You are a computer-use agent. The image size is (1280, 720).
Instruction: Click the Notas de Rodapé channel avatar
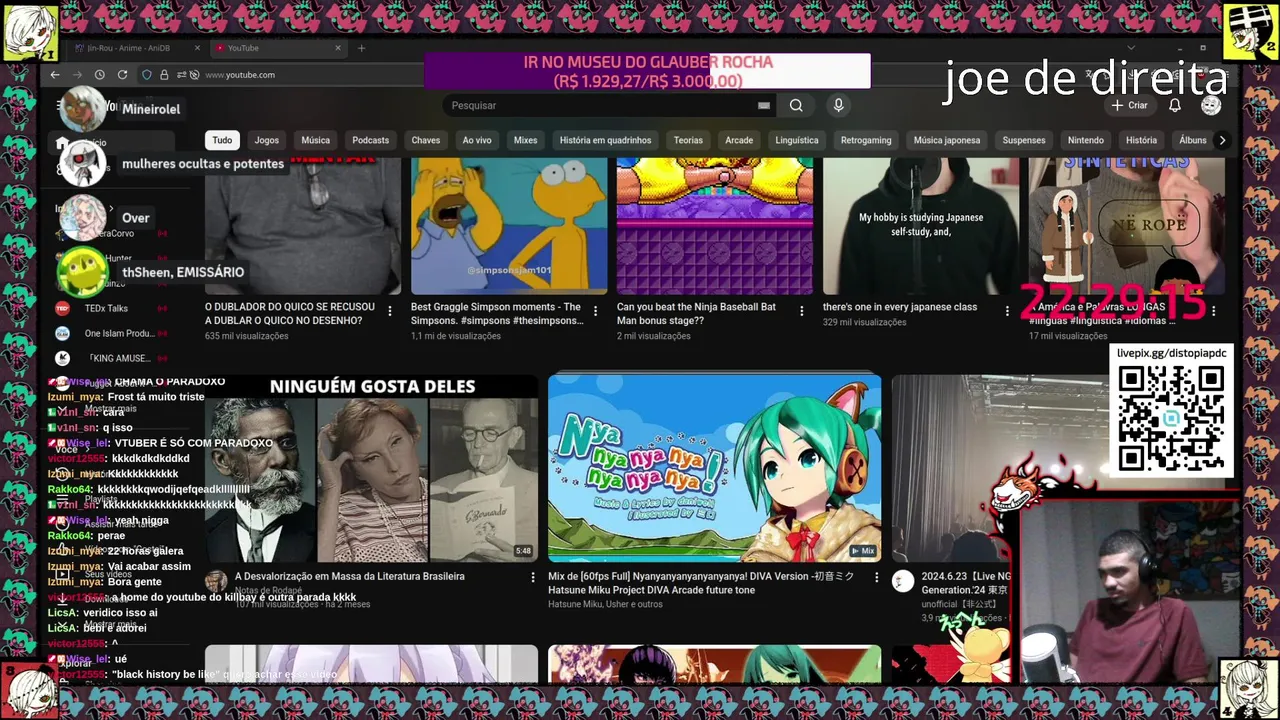tap(215, 581)
